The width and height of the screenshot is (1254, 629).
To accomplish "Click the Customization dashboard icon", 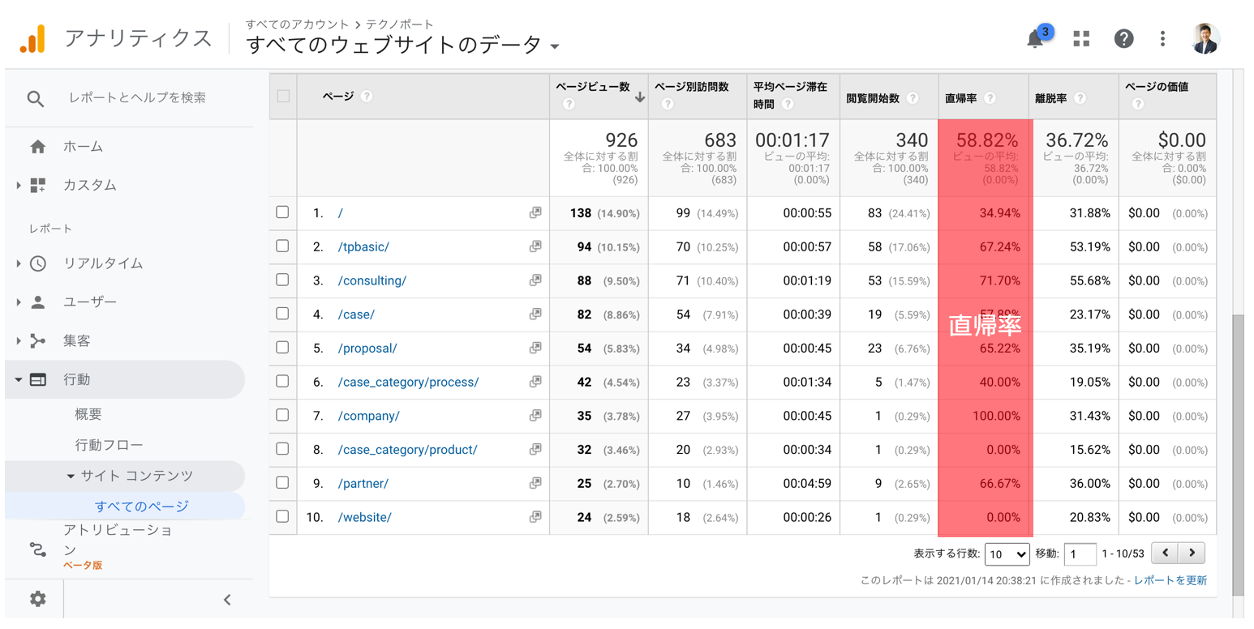I will coord(38,186).
